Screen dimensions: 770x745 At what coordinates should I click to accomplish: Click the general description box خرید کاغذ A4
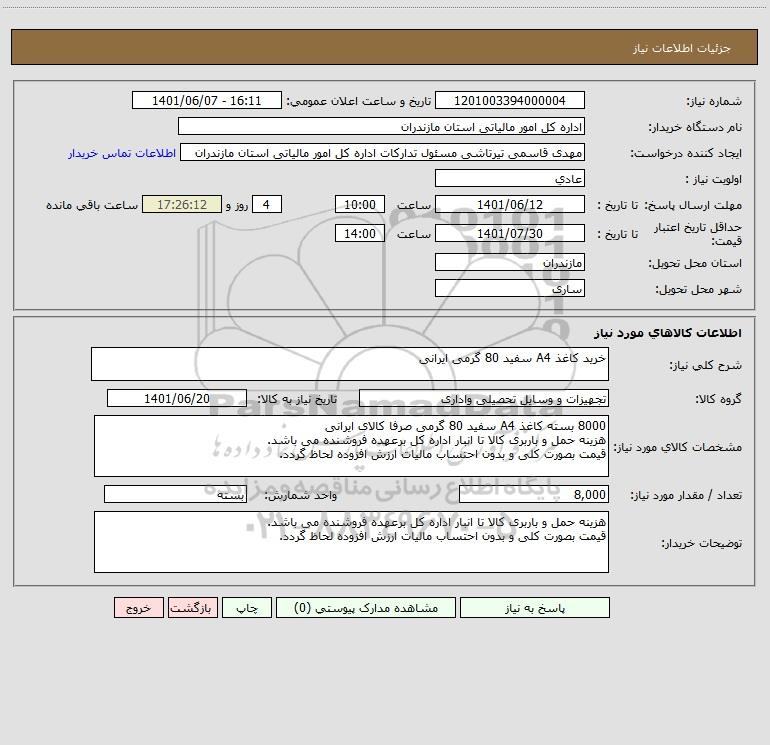click(x=350, y=364)
